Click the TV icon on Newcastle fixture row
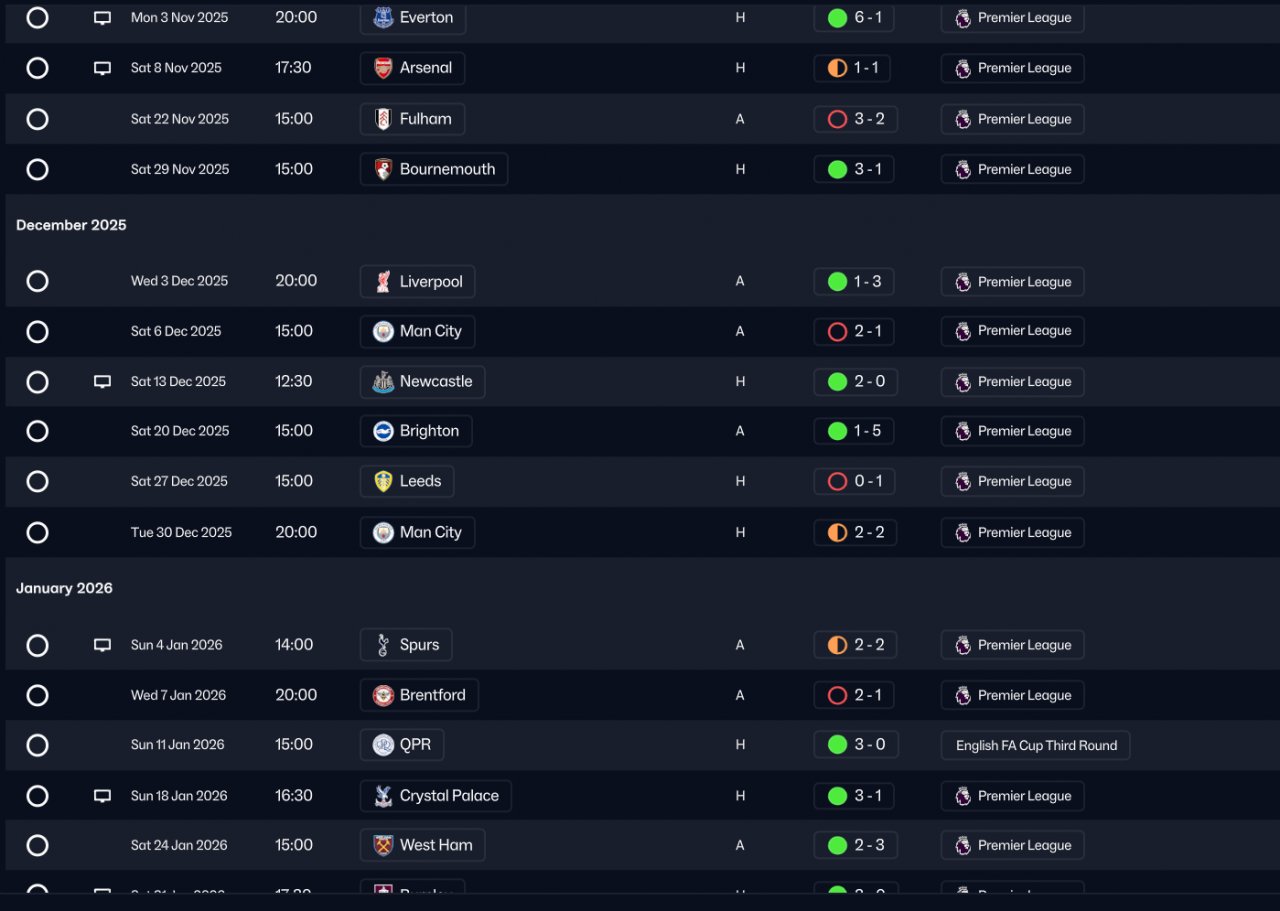The width and height of the screenshot is (1280, 911). click(x=102, y=381)
